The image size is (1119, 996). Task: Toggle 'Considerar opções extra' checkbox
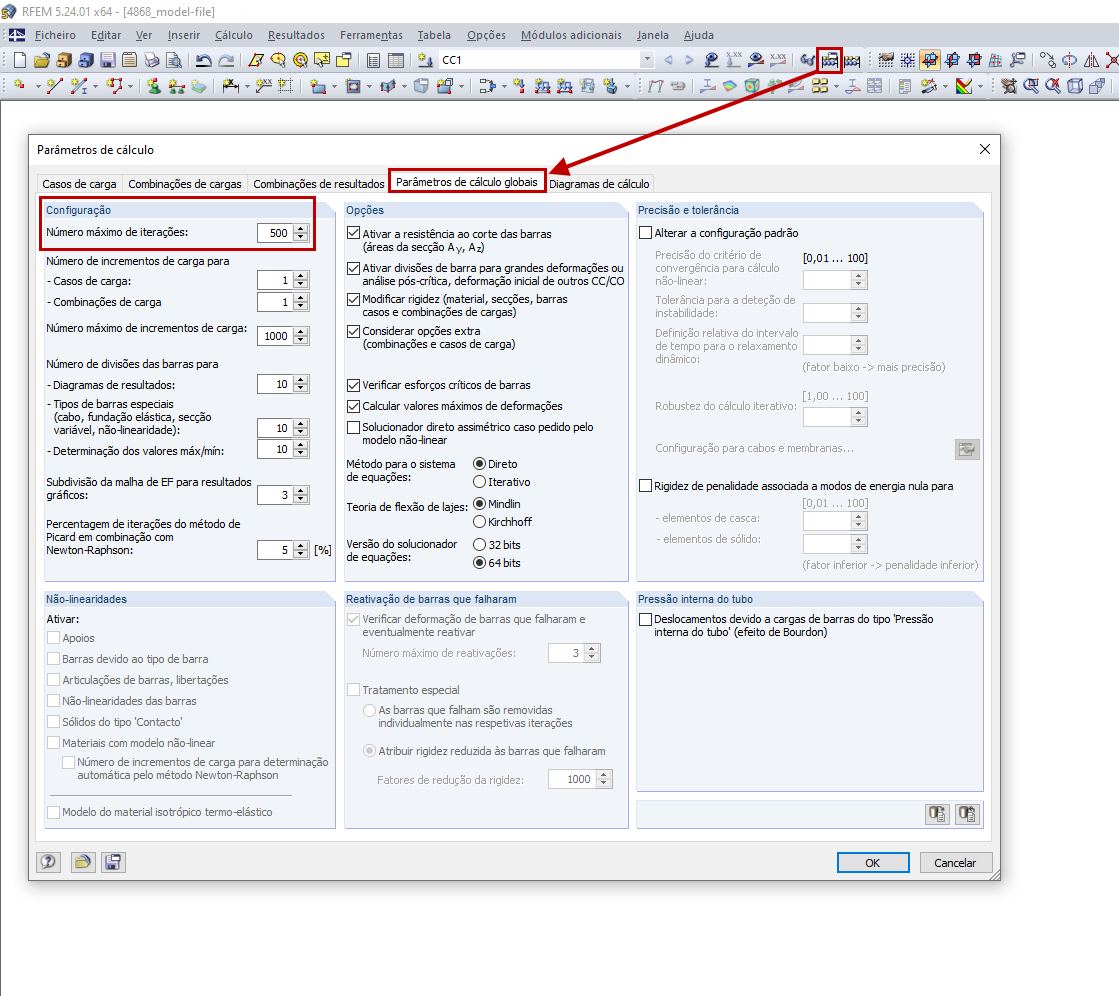tap(353, 331)
